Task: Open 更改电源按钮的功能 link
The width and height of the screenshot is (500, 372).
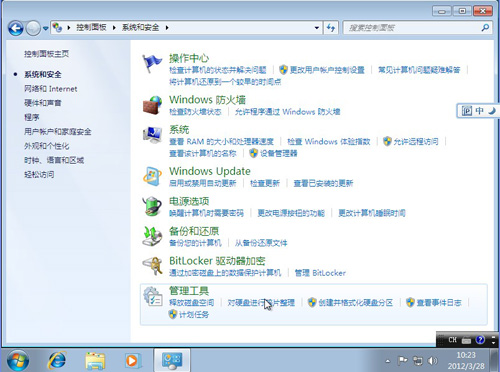Action: point(291,213)
